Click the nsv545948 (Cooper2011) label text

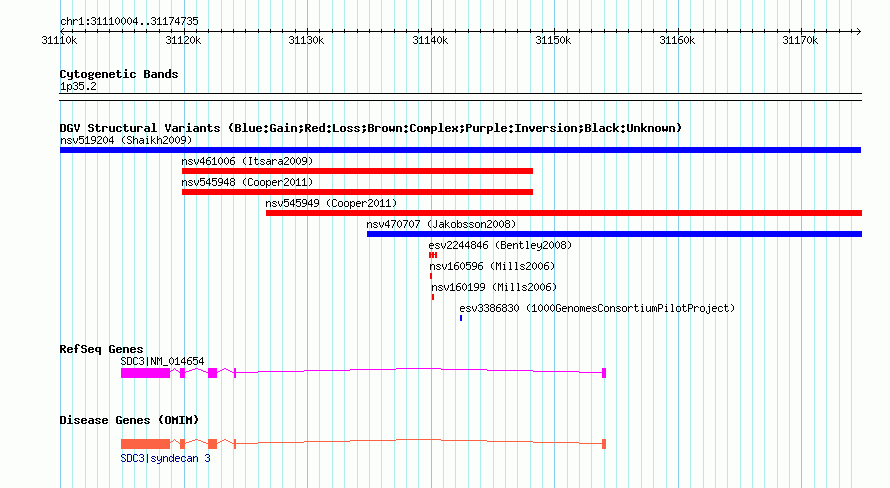[247, 182]
